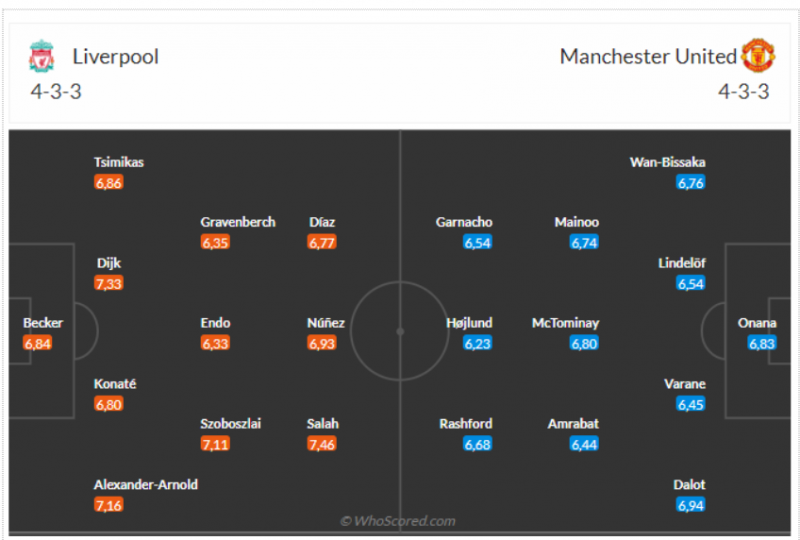800x540 pixels.
Task: Click Mainoo's 6,74 rating badge
Action: (584, 243)
